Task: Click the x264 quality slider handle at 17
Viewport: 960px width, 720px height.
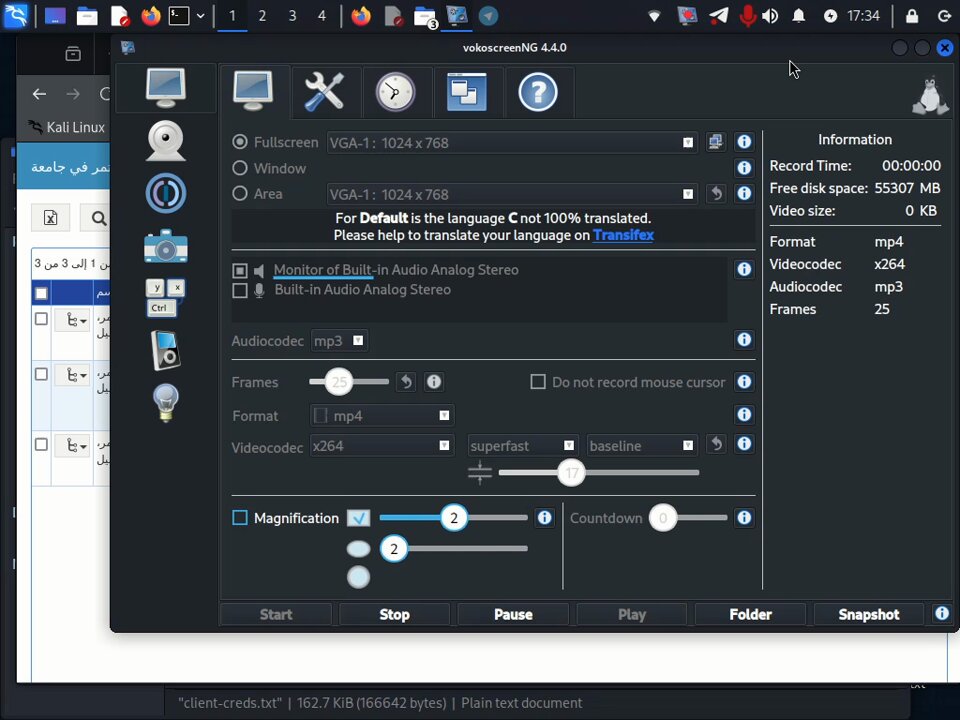Action: tap(572, 473)
